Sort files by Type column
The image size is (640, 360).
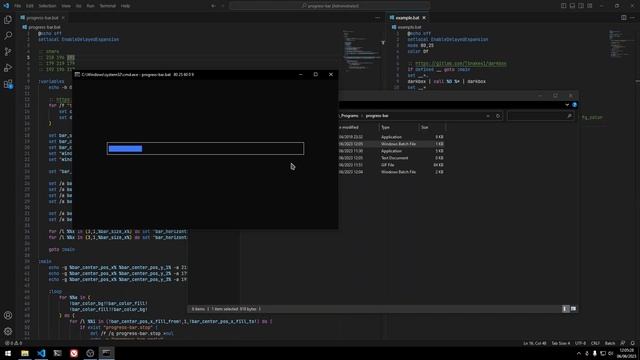399,127
